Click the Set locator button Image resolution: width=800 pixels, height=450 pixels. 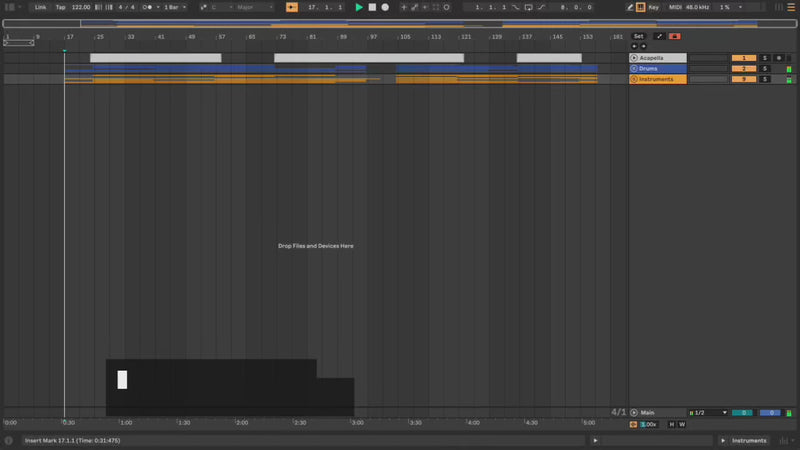click(638, 36)
